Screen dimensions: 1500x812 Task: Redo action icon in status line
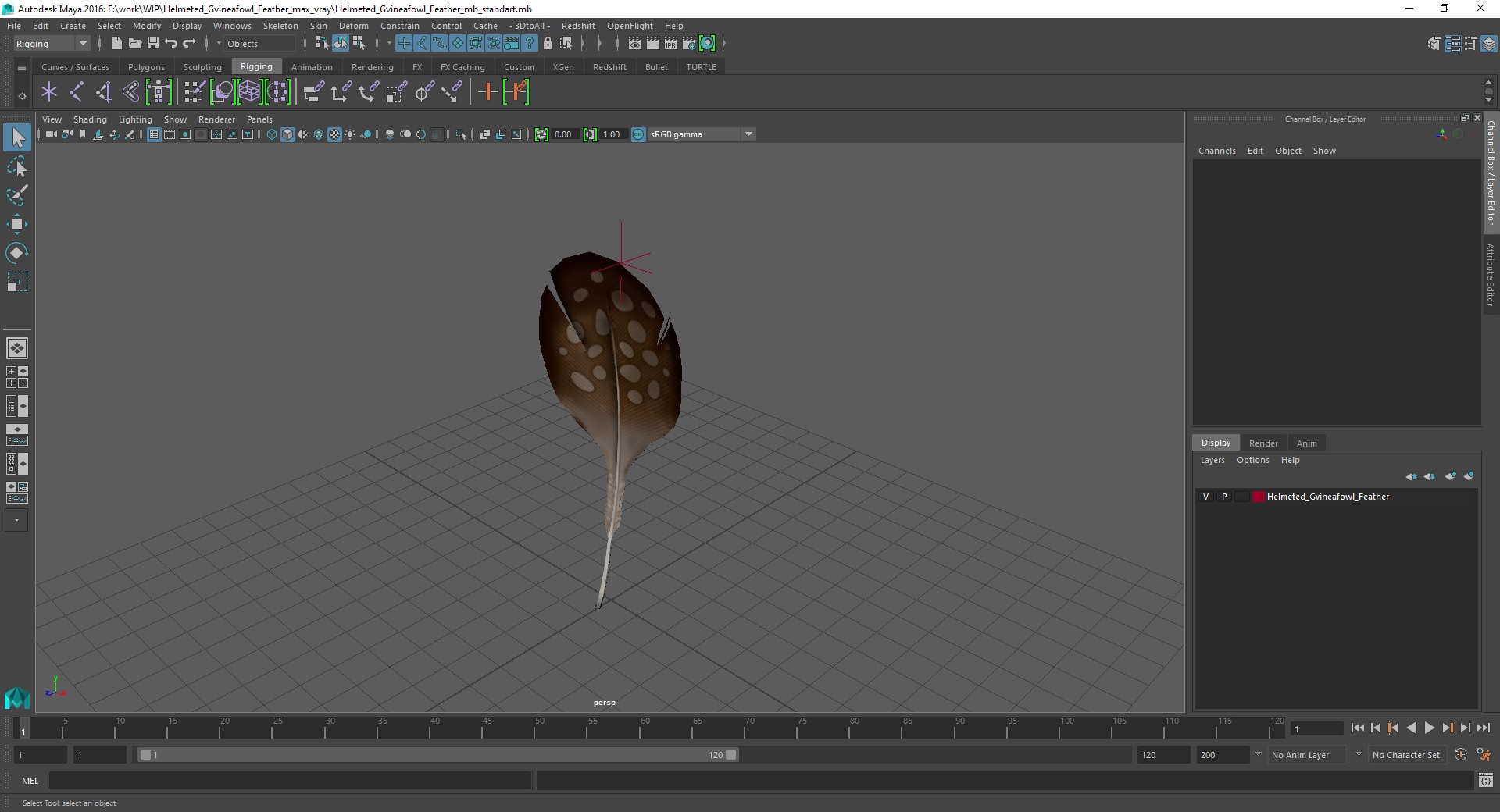point(189,44)
